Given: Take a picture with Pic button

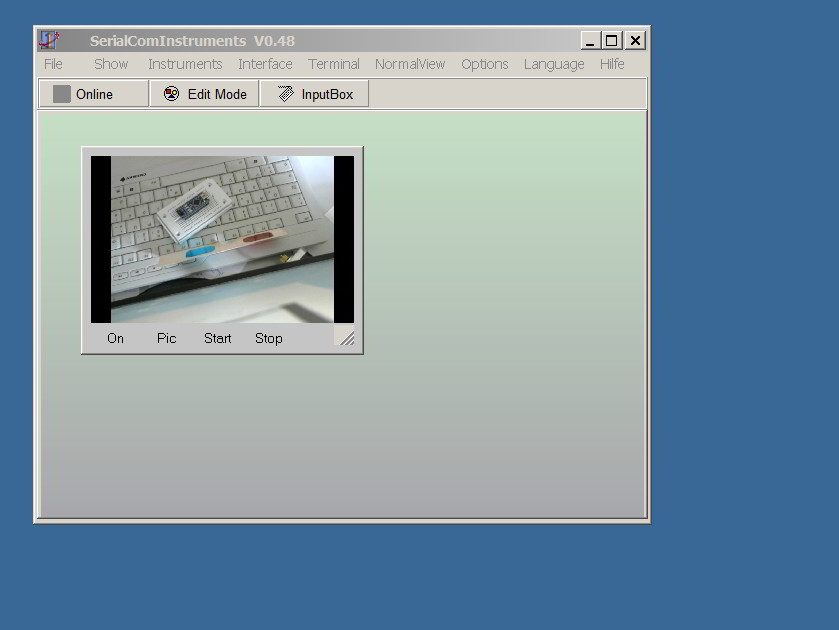Looking at the screenshot, I should click(x=166, y=338).
